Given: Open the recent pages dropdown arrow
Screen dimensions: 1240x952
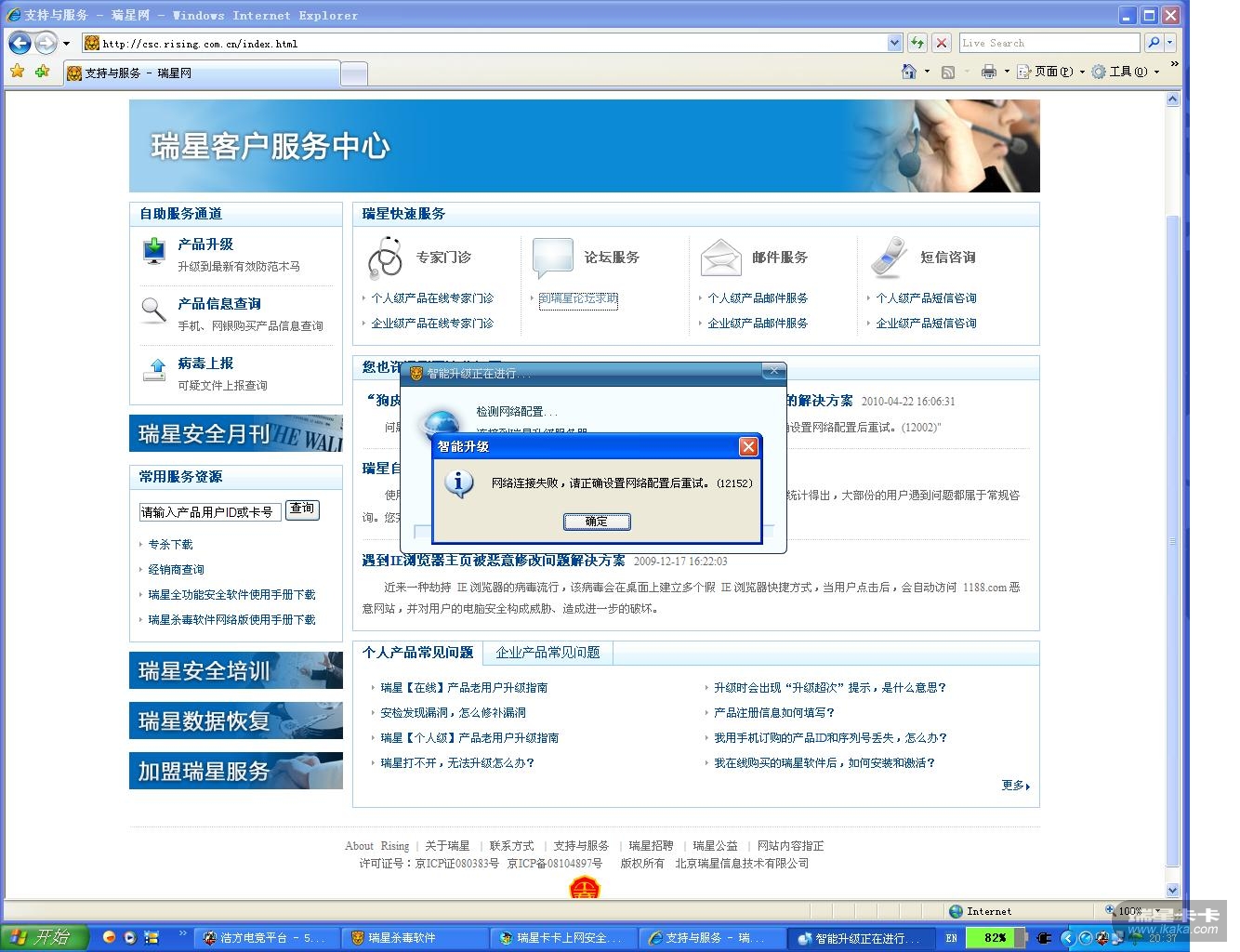Looking at the screenshot, I should [x=66, y=44].
